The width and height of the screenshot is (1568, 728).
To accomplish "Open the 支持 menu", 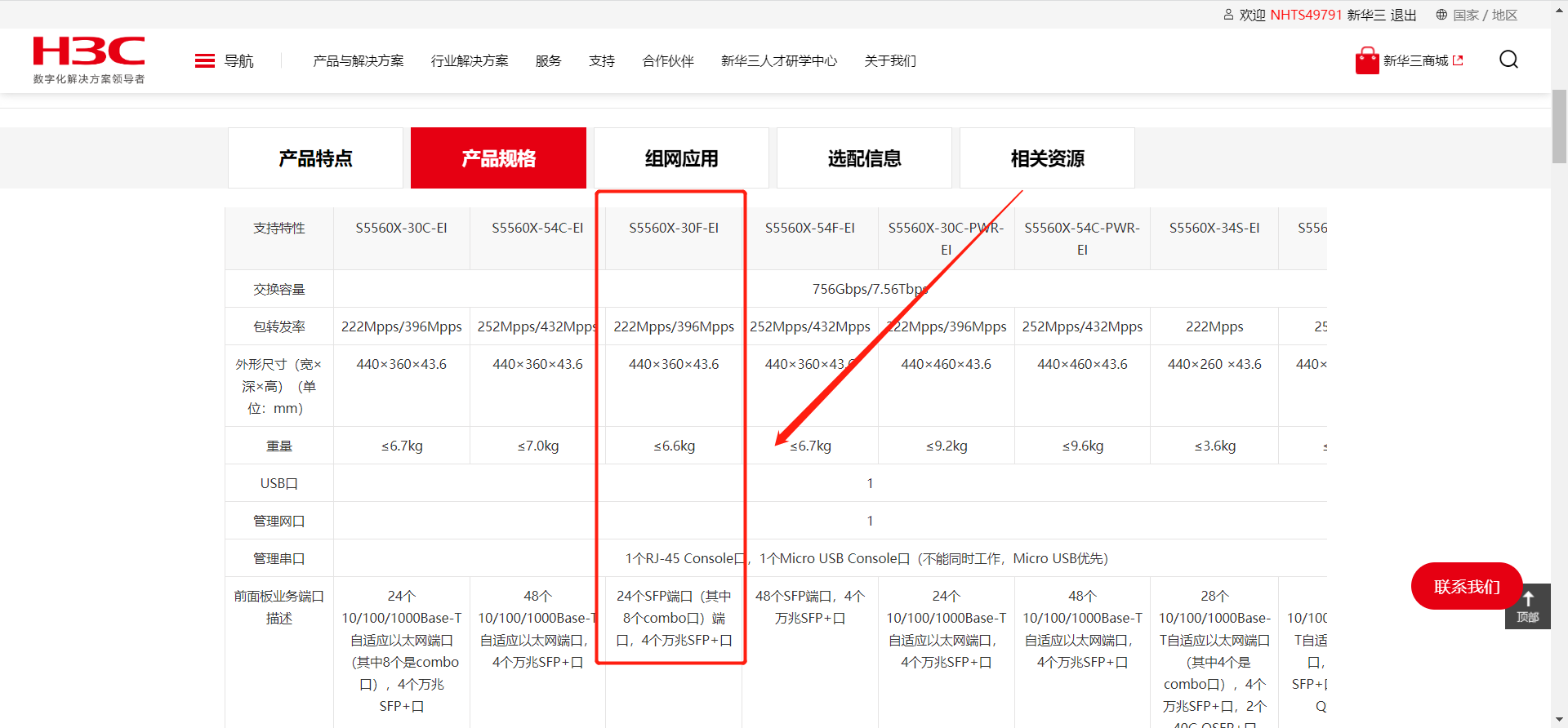I will (602, 61).
